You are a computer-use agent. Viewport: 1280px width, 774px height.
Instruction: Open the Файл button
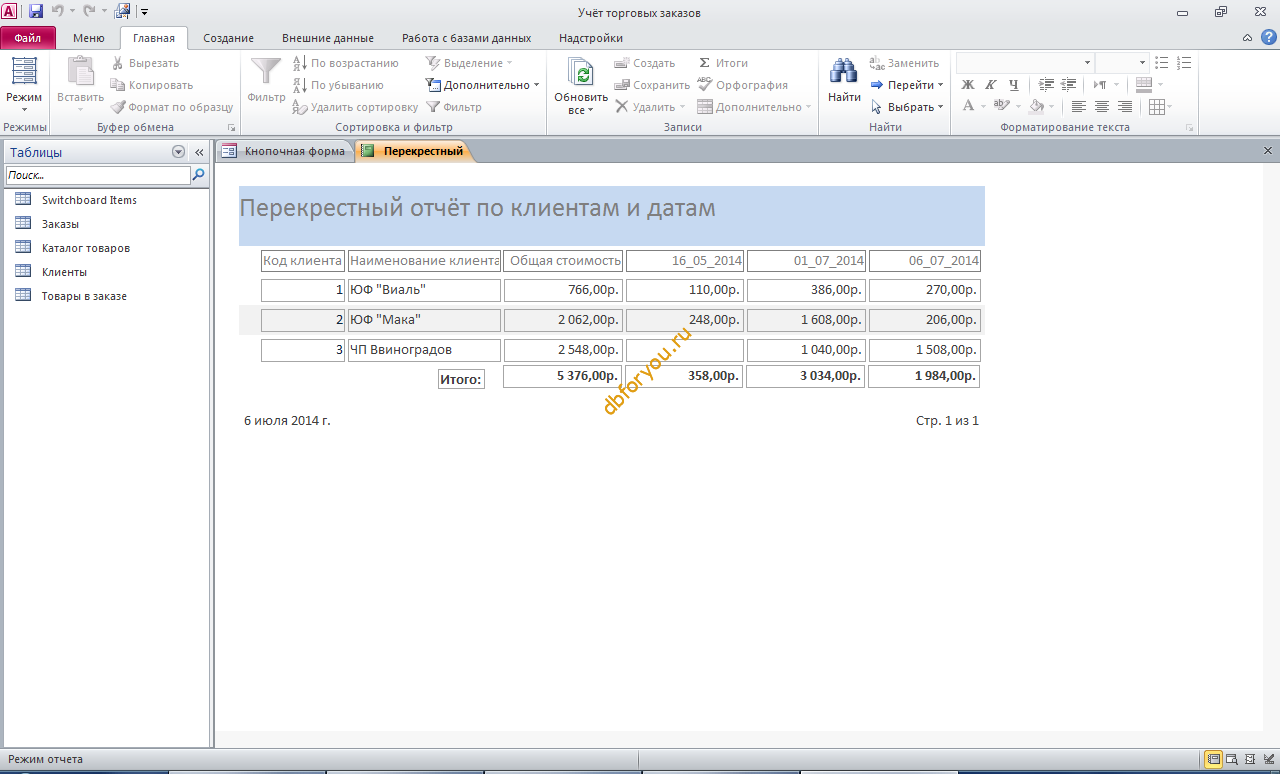(28, 38)
